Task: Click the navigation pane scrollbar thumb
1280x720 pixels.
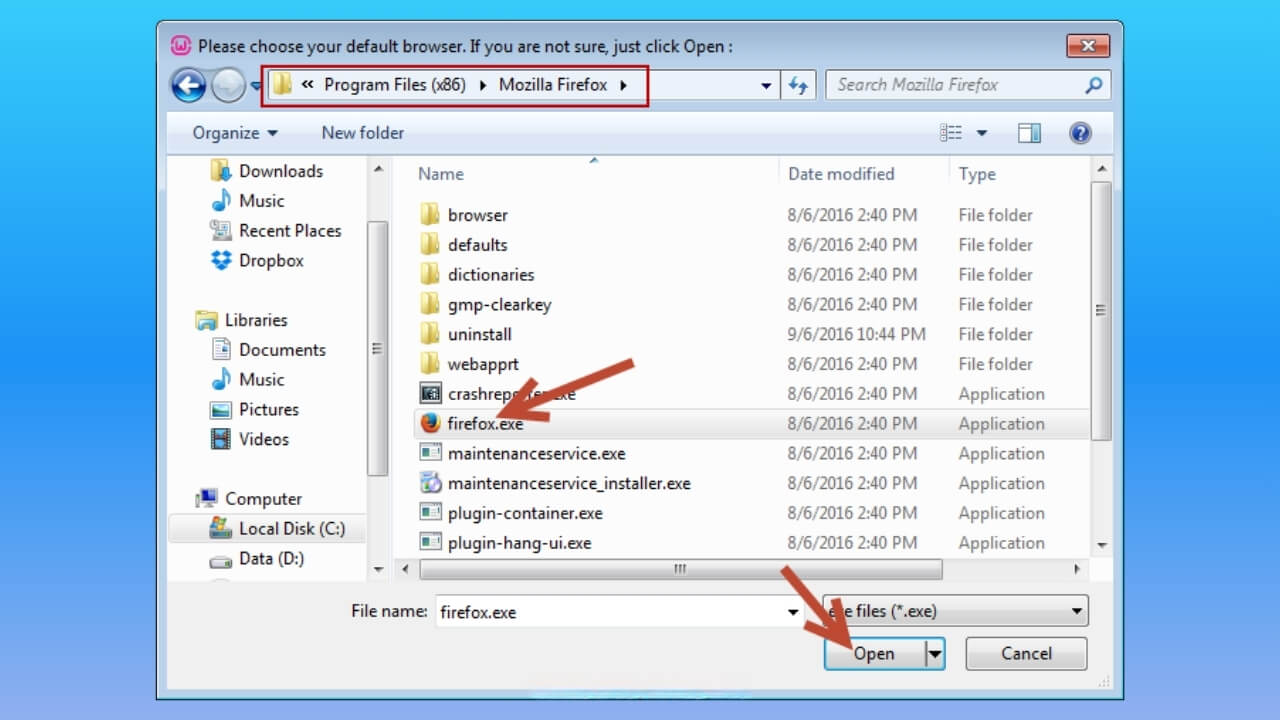Action: click(378, 348)
